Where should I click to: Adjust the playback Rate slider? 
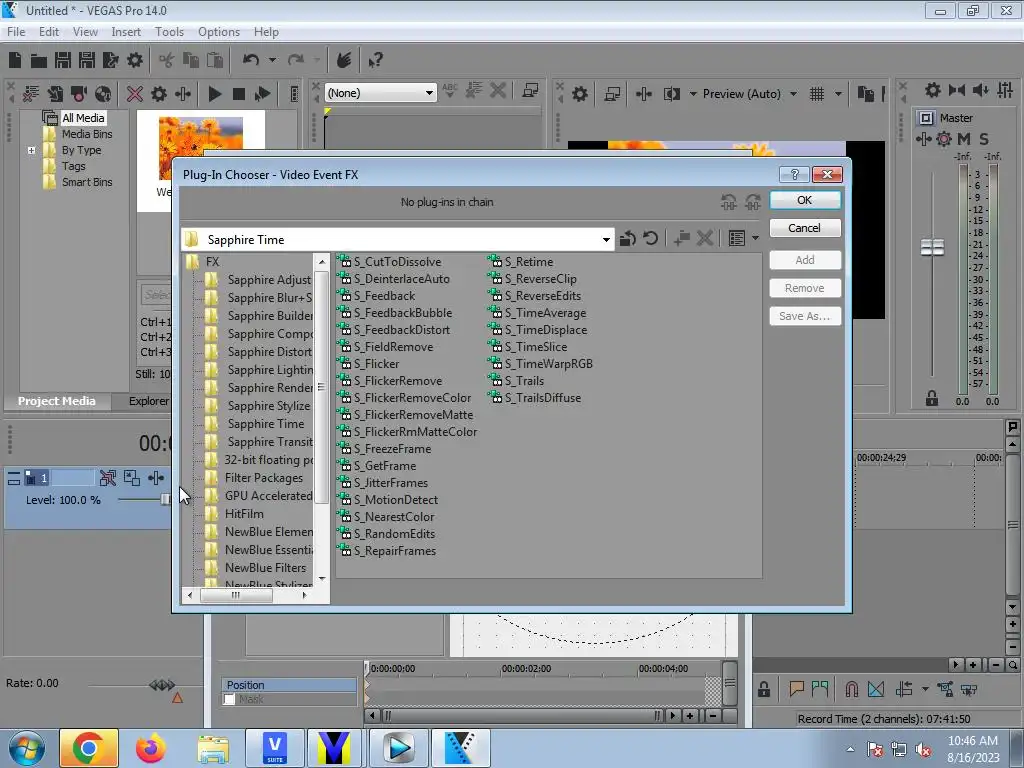coord(162,685)
